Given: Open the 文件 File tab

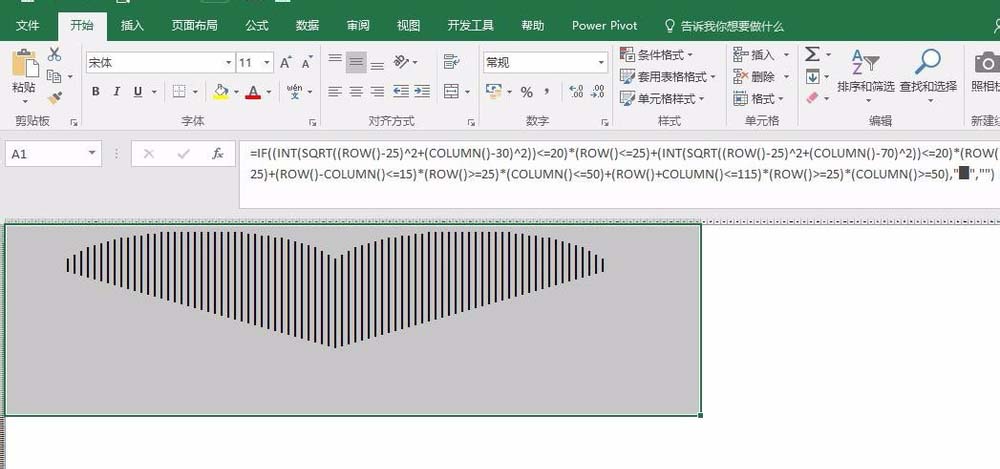Looking at the screenshot, I should click(27, 26).
